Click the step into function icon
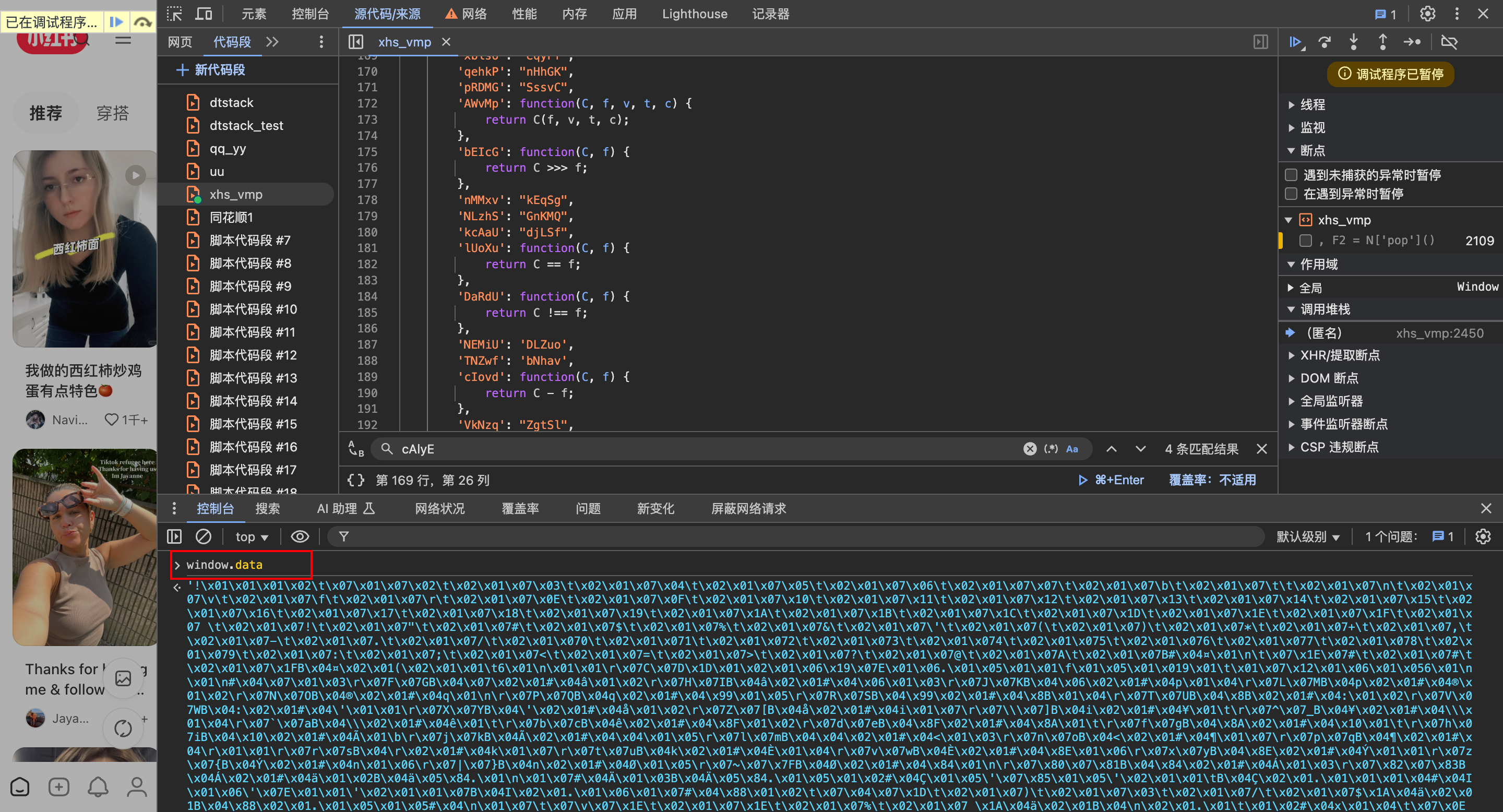This screenshot has height=812, width=1503. 1354,42
